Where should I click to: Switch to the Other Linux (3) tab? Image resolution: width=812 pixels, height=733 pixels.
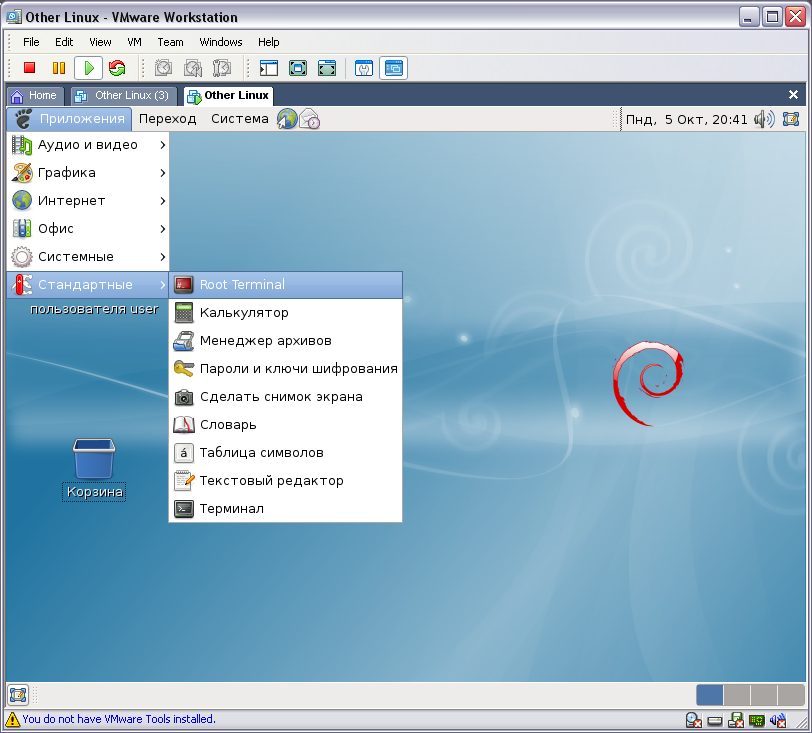pos(124,96)
